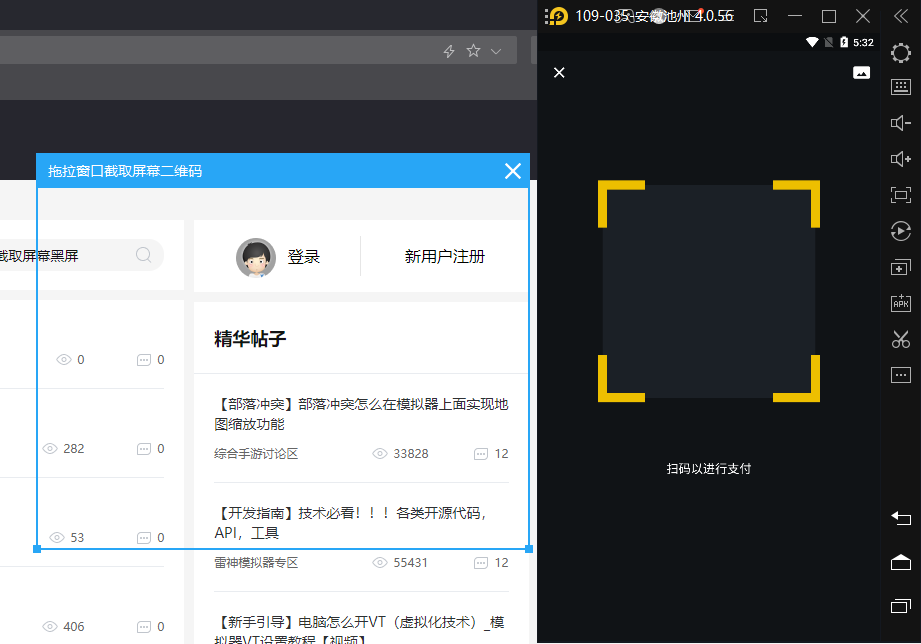Image resolution: width=921 pixels, height=644 pixels.
Task: Collapse the emulator sidebar double-chevron
Action: [x=901, y=16]
